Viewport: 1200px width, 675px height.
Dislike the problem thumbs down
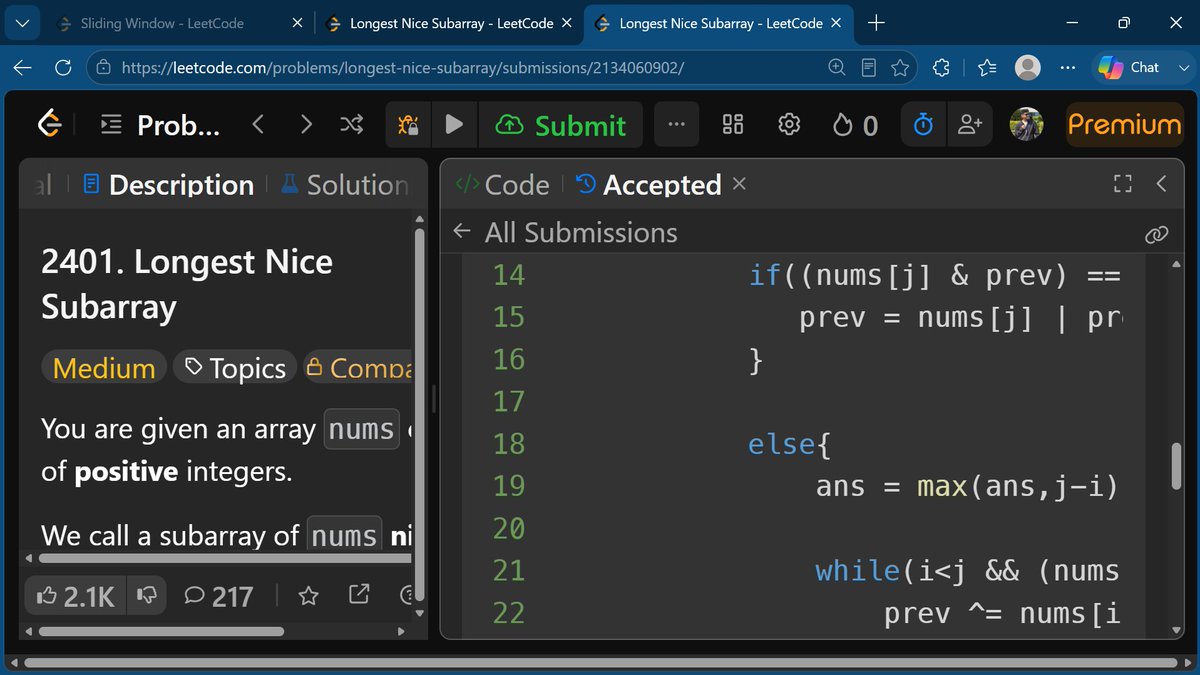pos(146,597)
